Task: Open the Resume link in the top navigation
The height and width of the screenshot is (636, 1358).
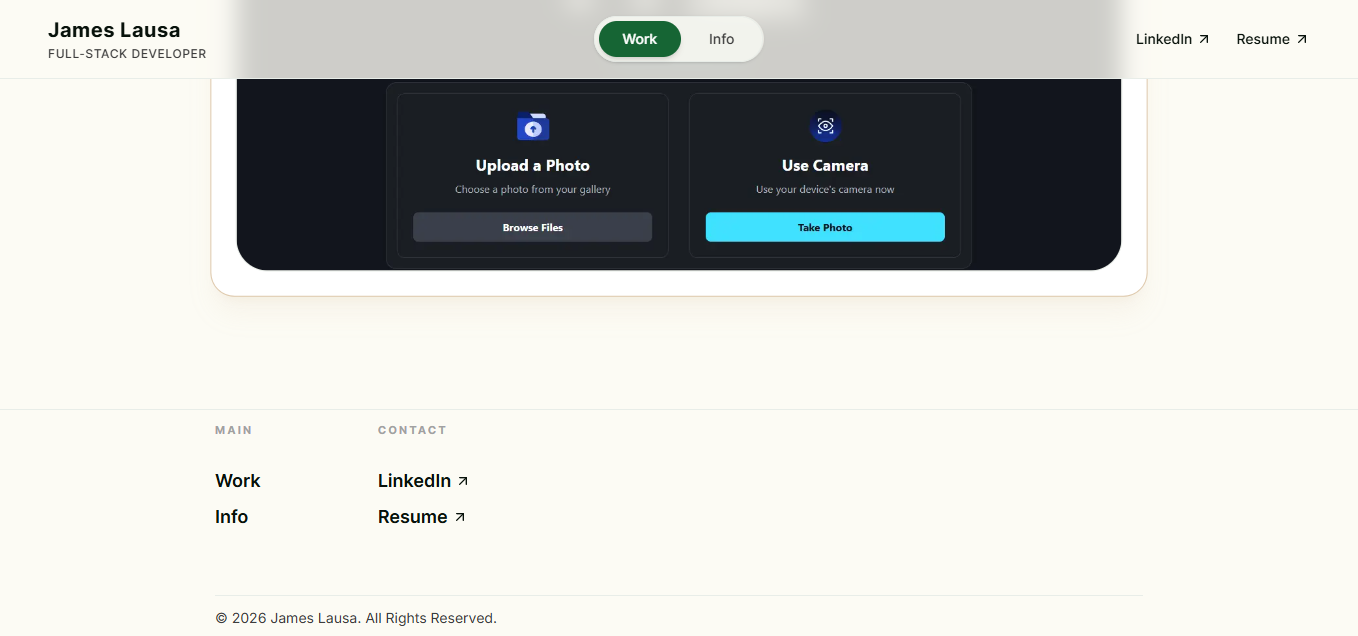Action: [x=1263, y=39]
